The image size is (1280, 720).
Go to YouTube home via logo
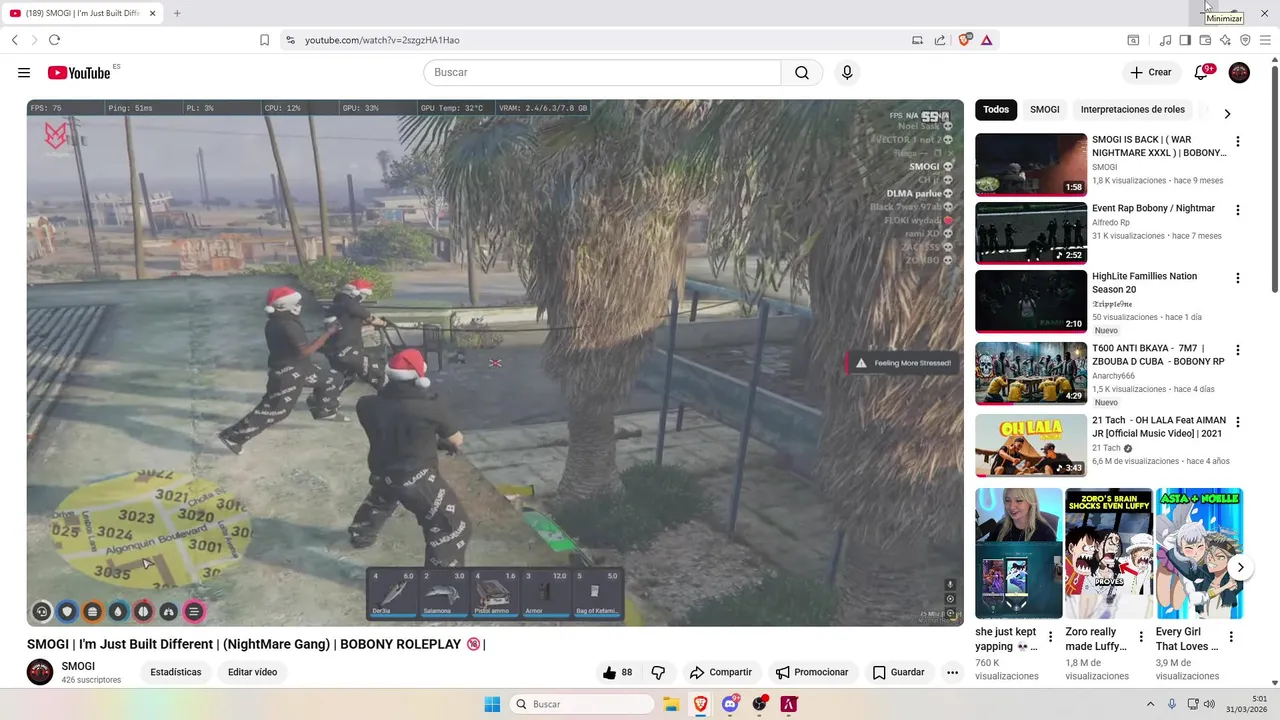click(78, 72)
